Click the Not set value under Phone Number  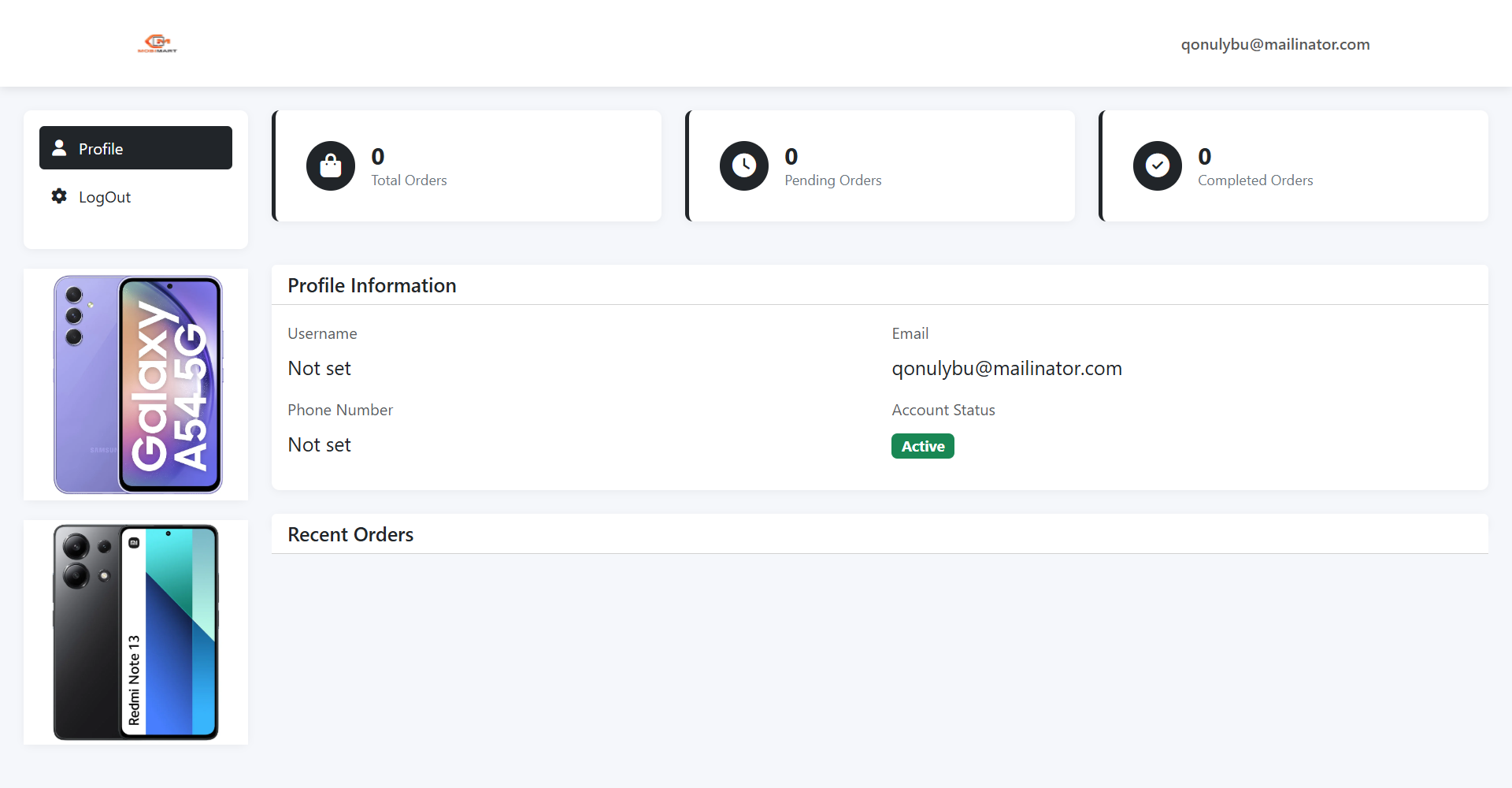click(x=319, y=444)
